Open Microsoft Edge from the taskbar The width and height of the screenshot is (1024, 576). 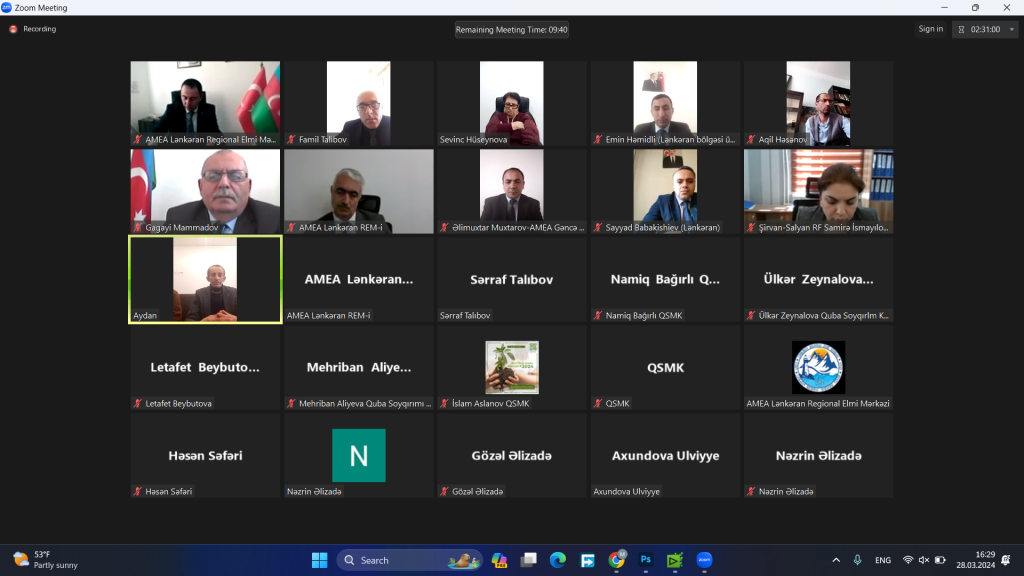click(x=558, y=560)
